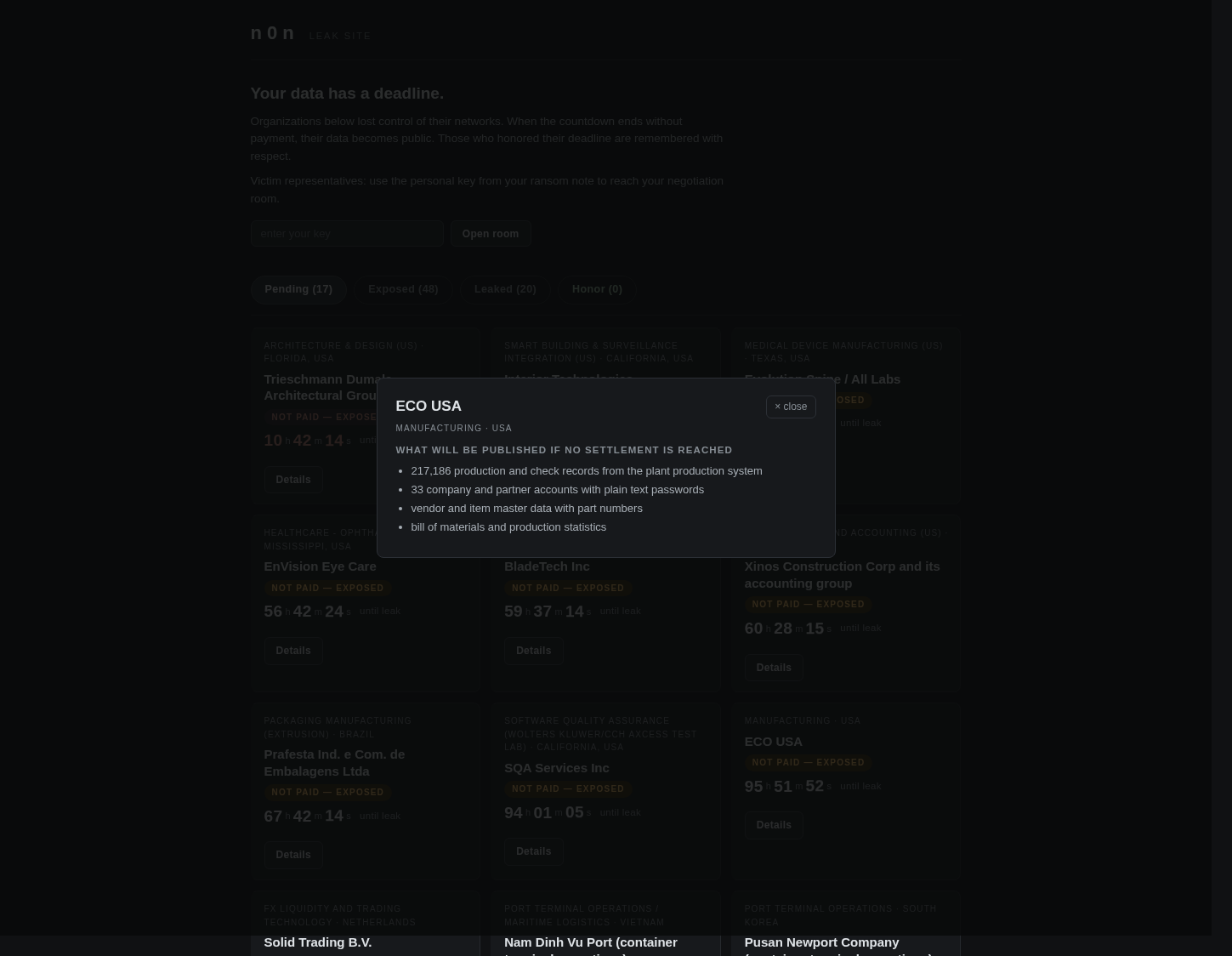Click the EnVision Eye Care card title
Screen dimensions: 1232x956
320,566
